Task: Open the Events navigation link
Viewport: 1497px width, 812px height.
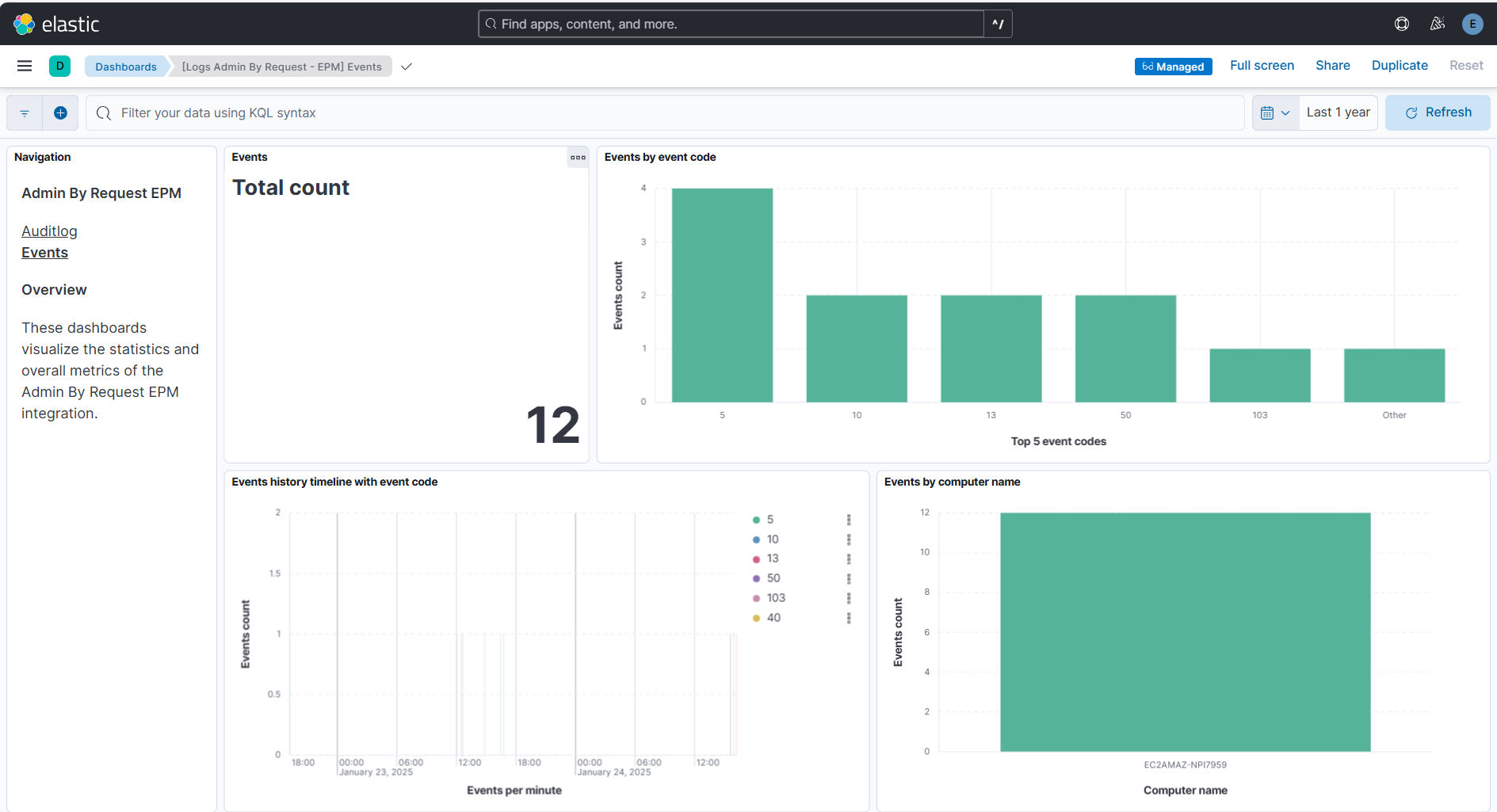Action: click(x=44, y=252)
